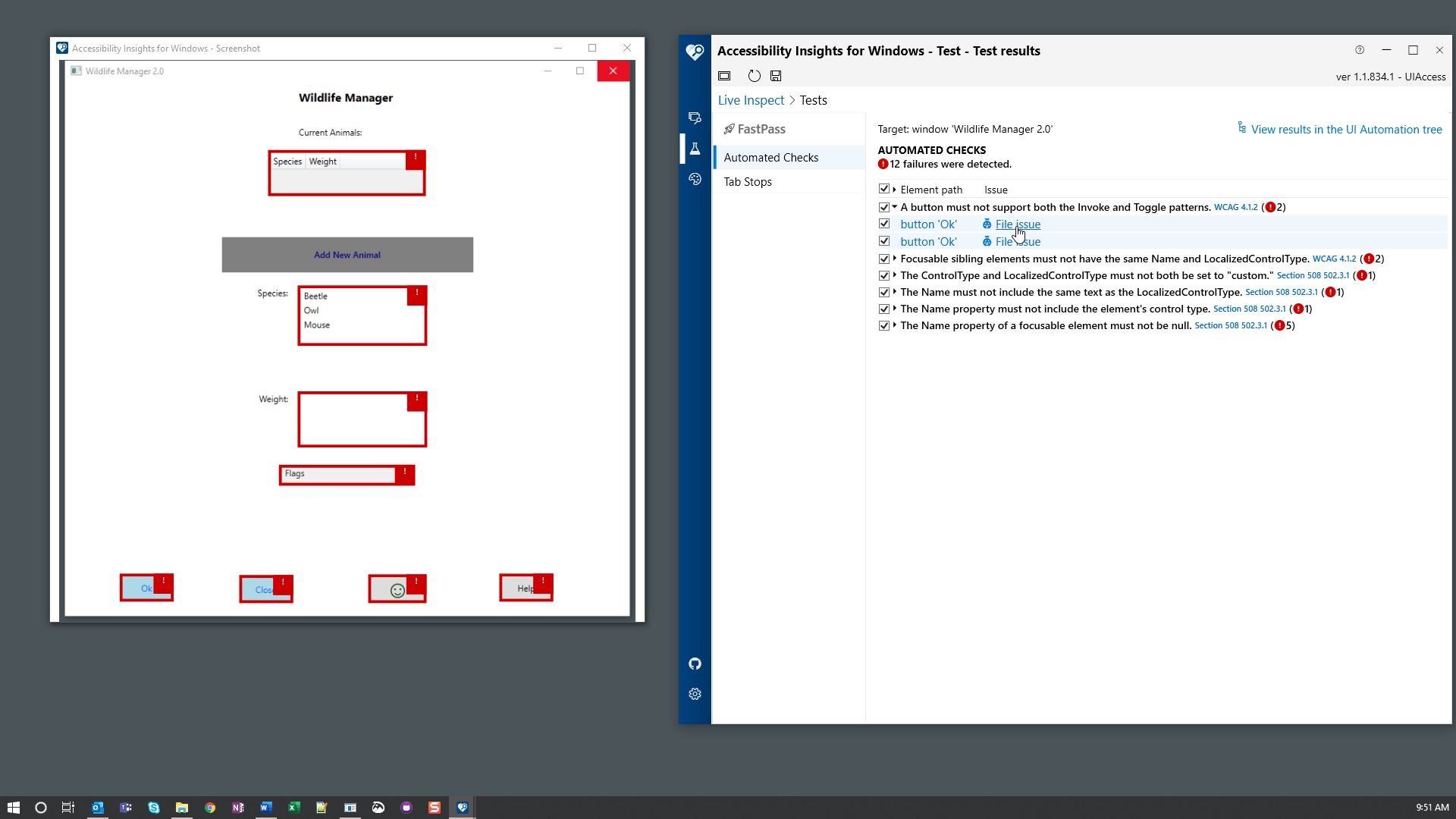Screen dimensions: 1456x819
Task: Toggle checkbox for button 'Ok' first row
Action: click(884, 223)
